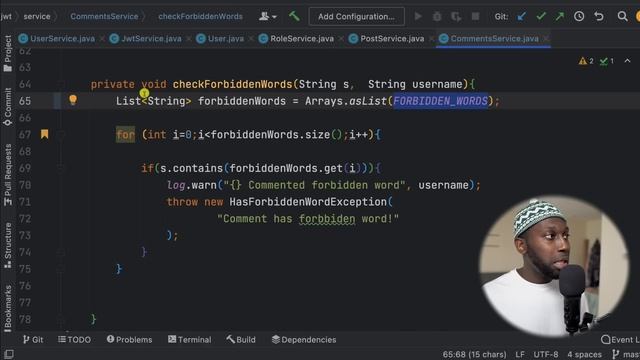This screenshot has width=640, height=360.
Task: Close the User.java tab
Action: [251, 39]
